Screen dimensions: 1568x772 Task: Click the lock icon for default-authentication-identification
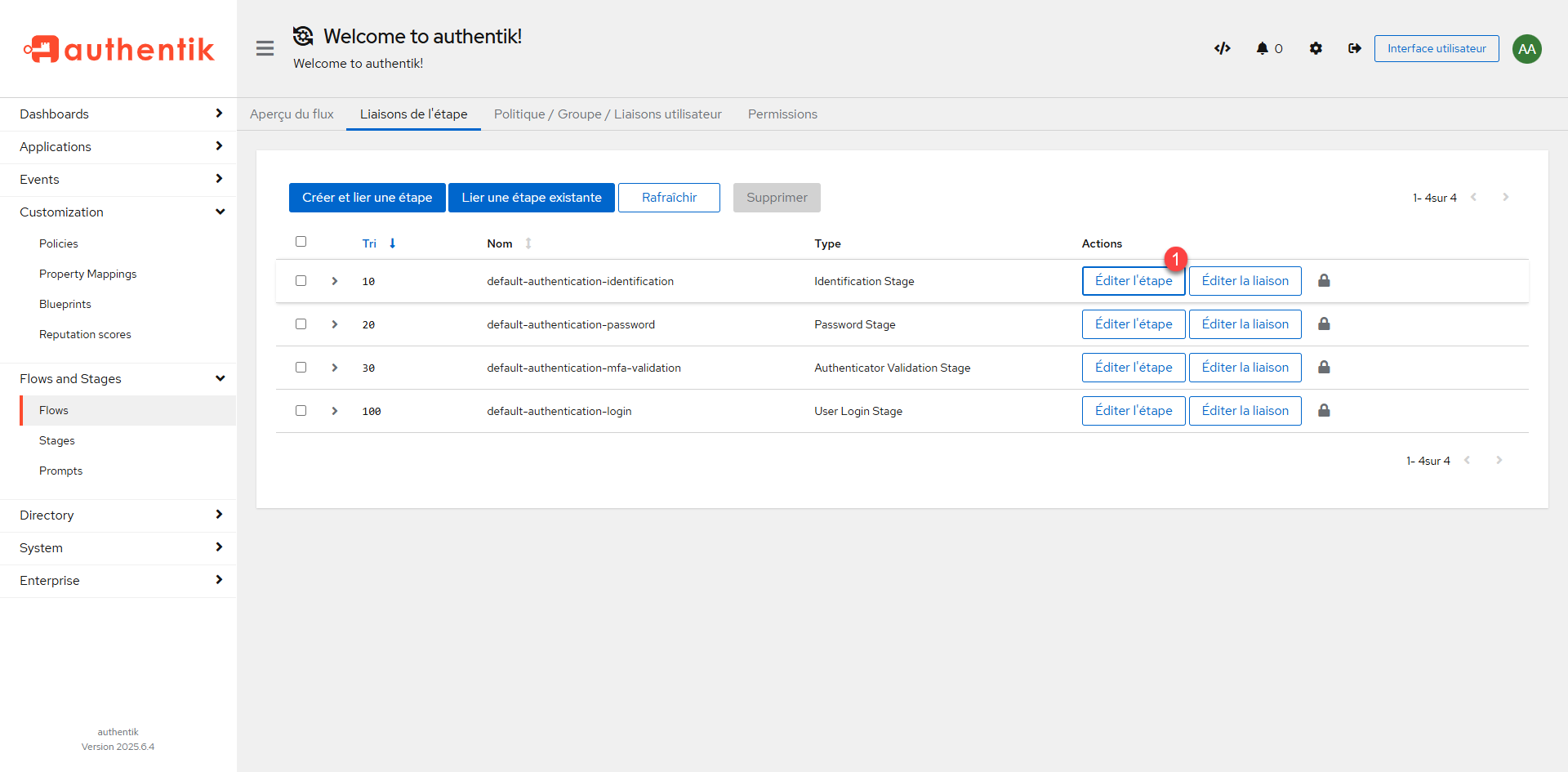[1324, 281]
